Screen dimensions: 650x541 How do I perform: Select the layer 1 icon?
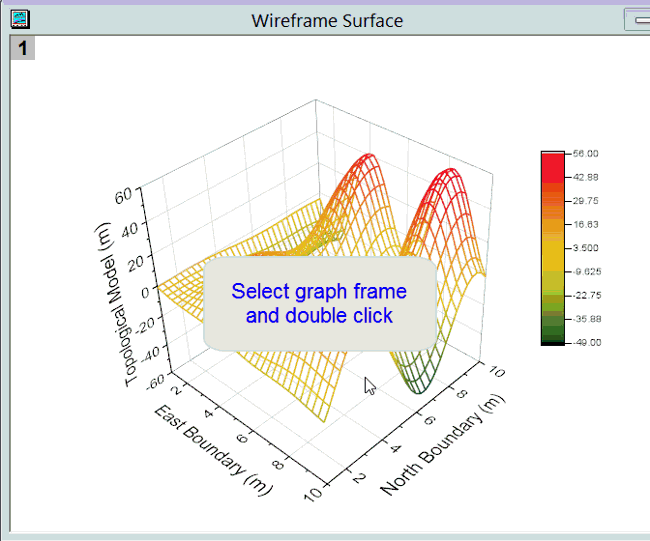(x=22, y=48)
